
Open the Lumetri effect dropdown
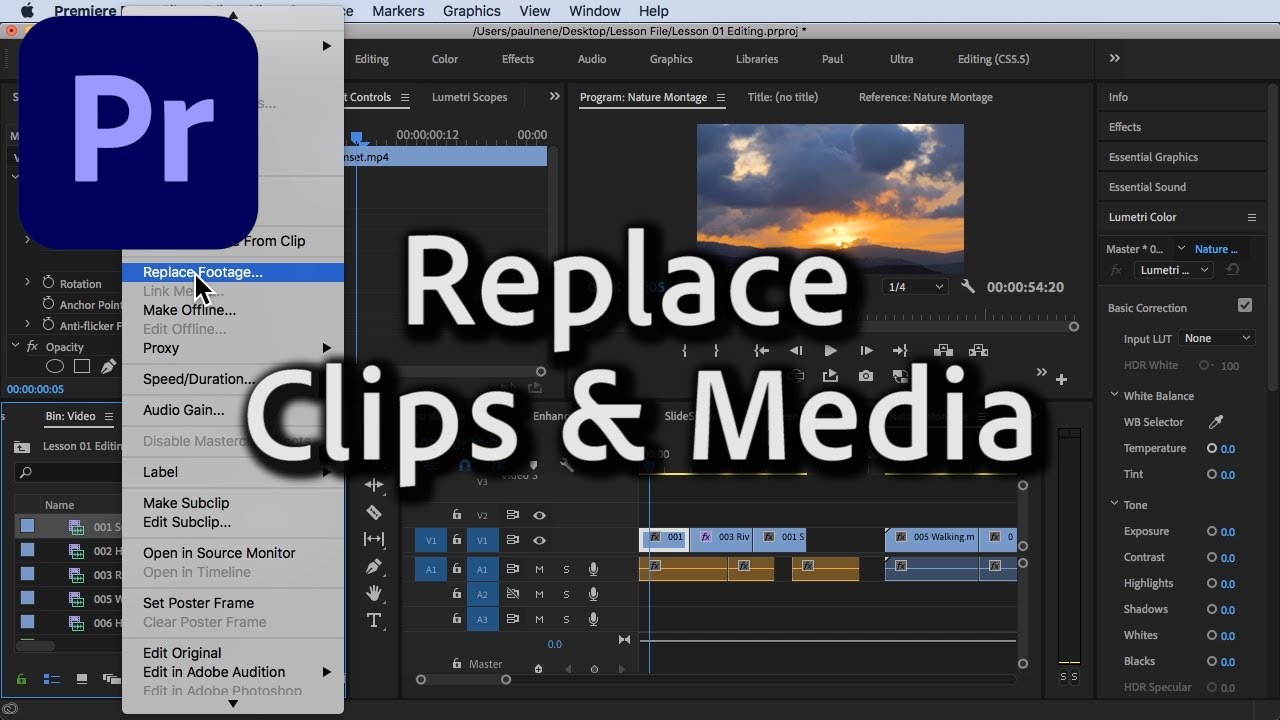(1176, 270)
